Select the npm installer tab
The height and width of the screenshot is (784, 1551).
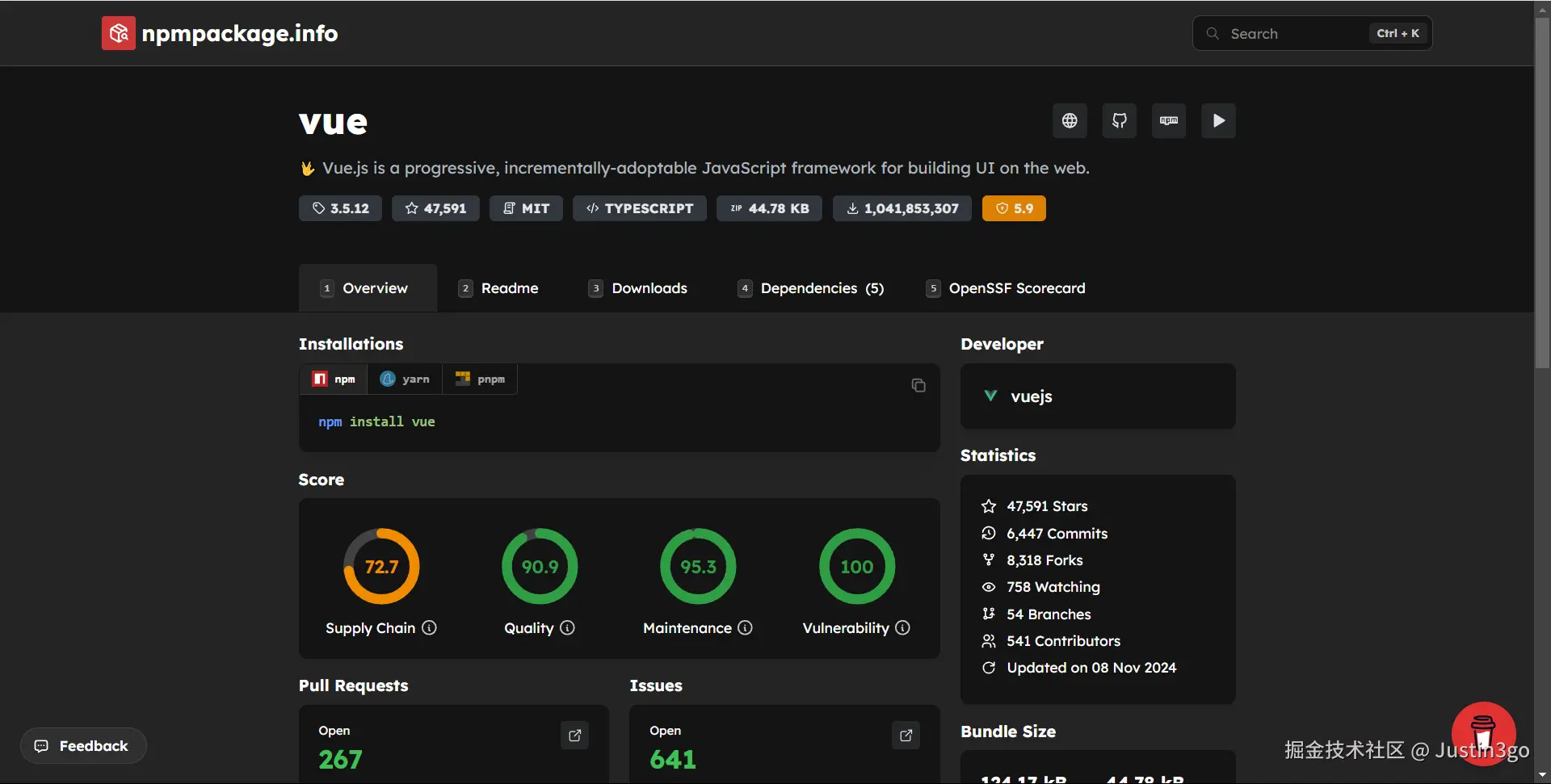334,379
